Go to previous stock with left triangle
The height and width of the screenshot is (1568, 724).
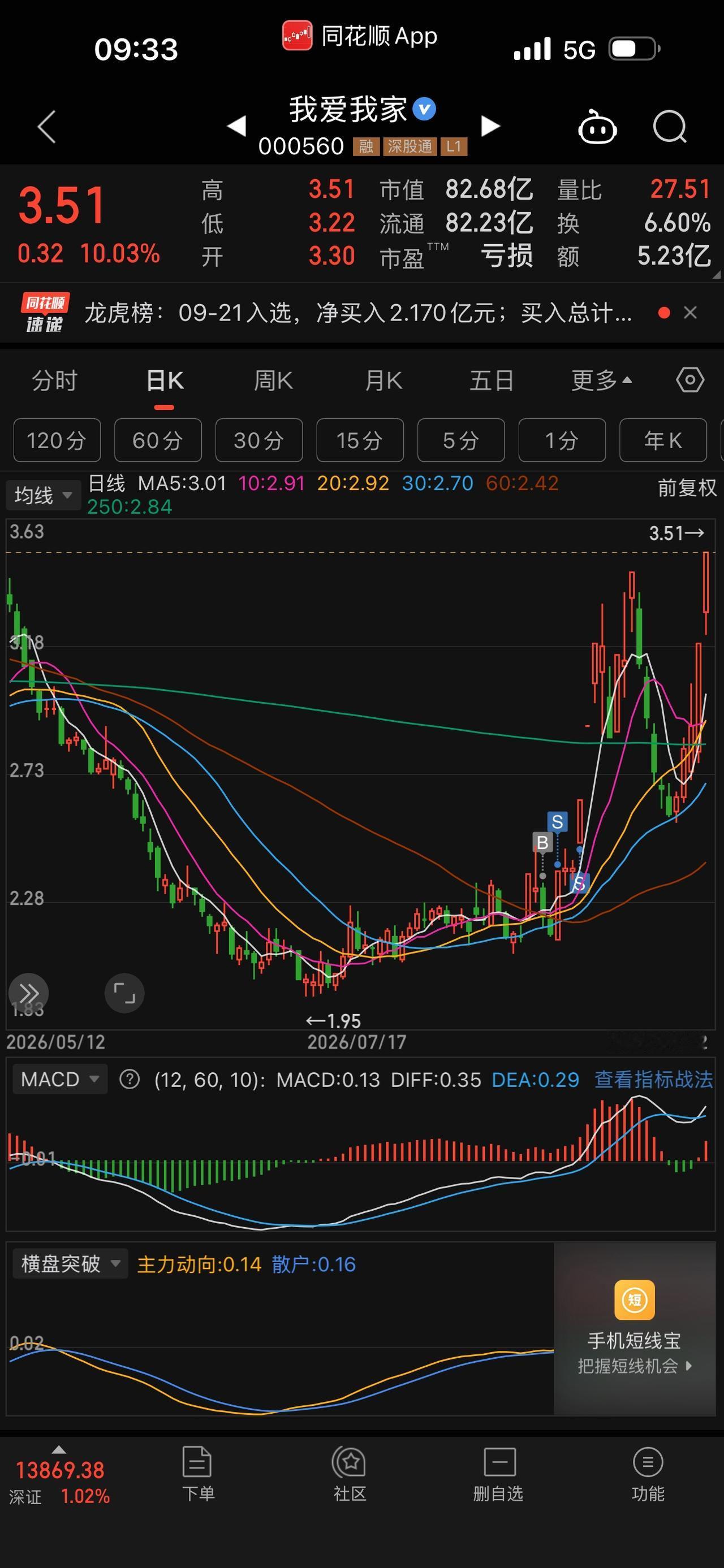236,126
